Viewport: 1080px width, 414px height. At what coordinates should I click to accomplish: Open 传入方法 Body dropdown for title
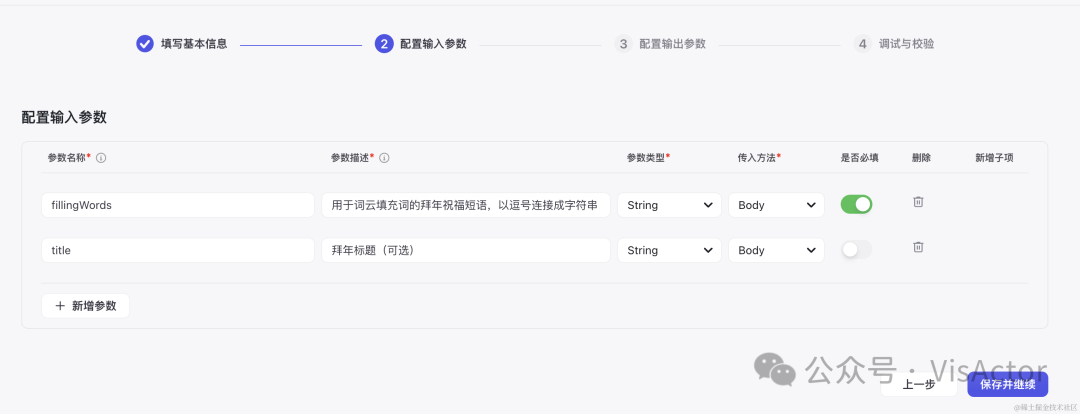pos(776,250)
